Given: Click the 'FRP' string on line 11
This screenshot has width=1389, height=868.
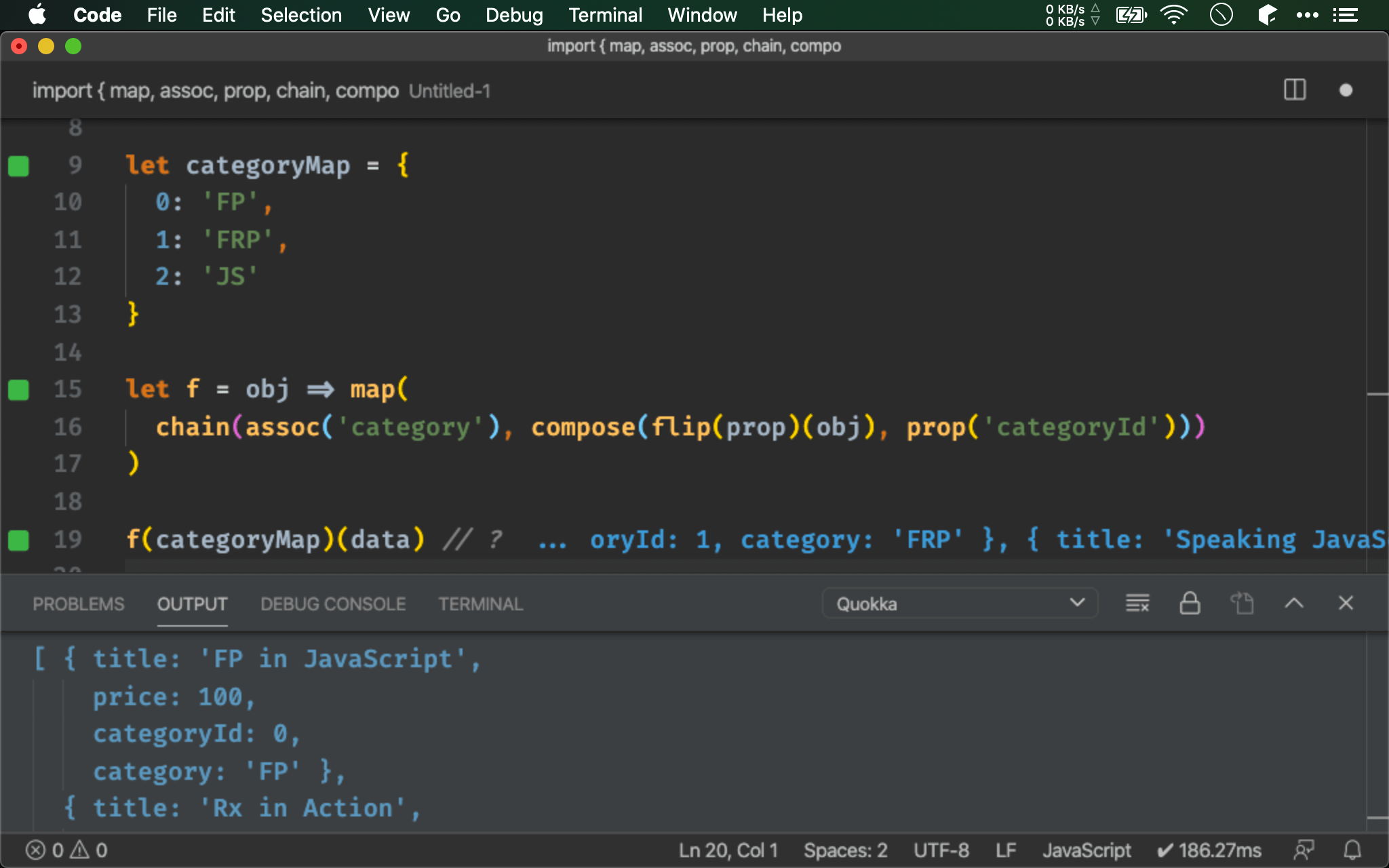Looking at the screenshot, I should (238, 240).
